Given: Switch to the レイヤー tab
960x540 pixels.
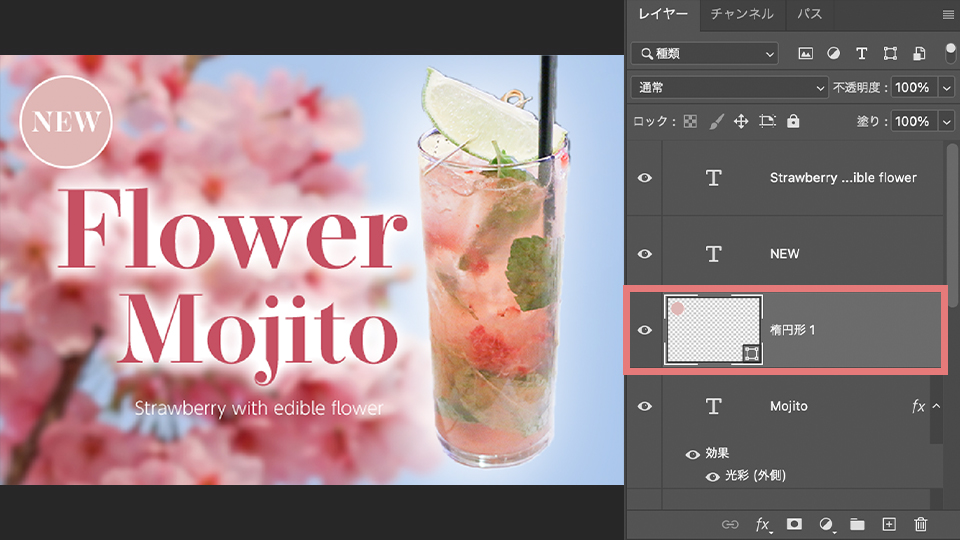Looking at the screenshot, I should [x=663, y=13].
